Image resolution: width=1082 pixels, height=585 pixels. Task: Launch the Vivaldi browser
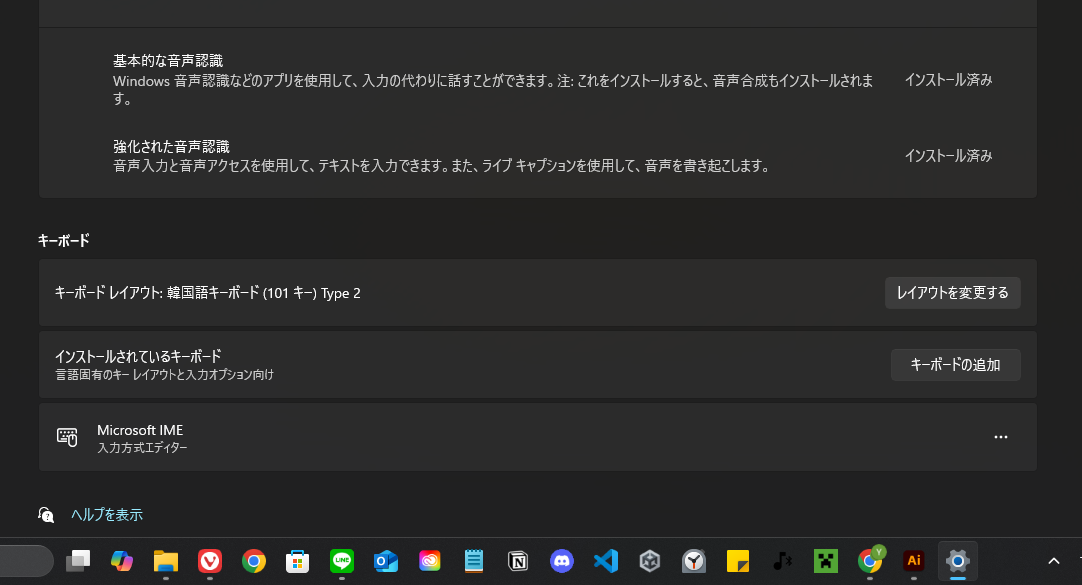point(209,561)
